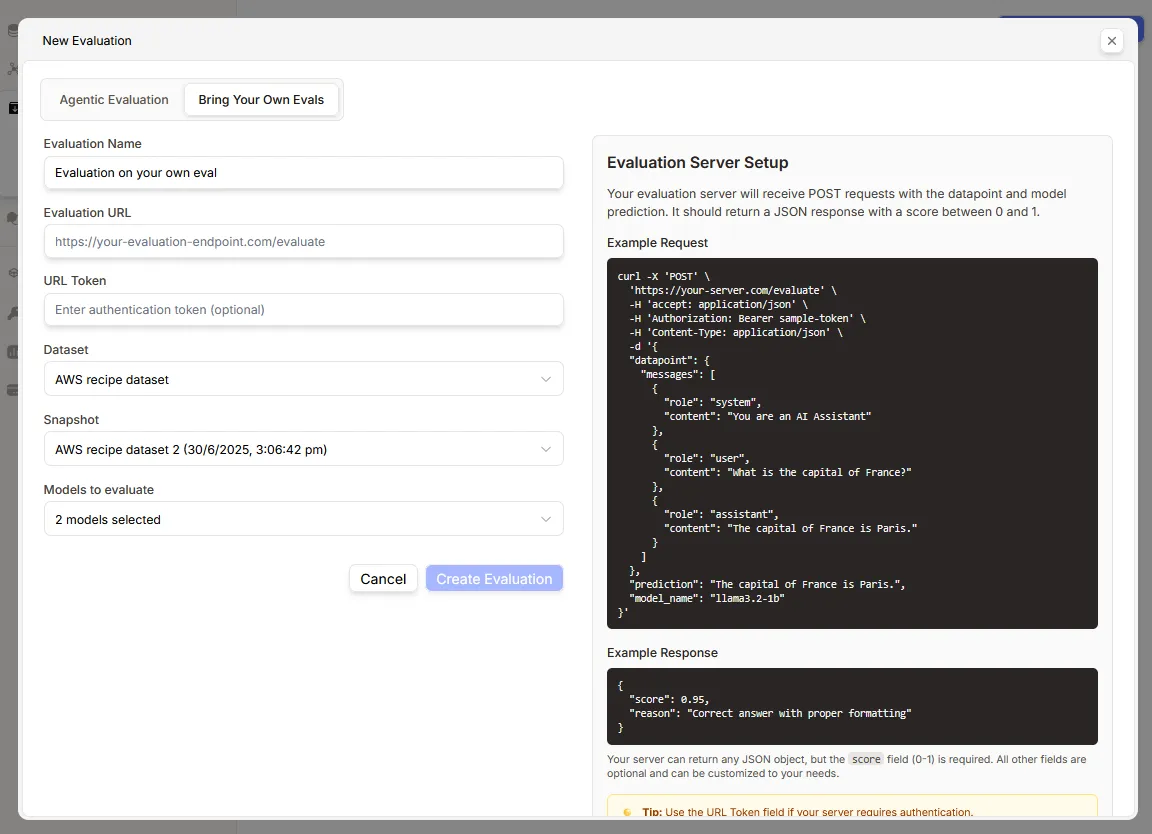Click the URL Token authentication field
The height and width of the screenshot is (834, 1152).
pos(303,310)
